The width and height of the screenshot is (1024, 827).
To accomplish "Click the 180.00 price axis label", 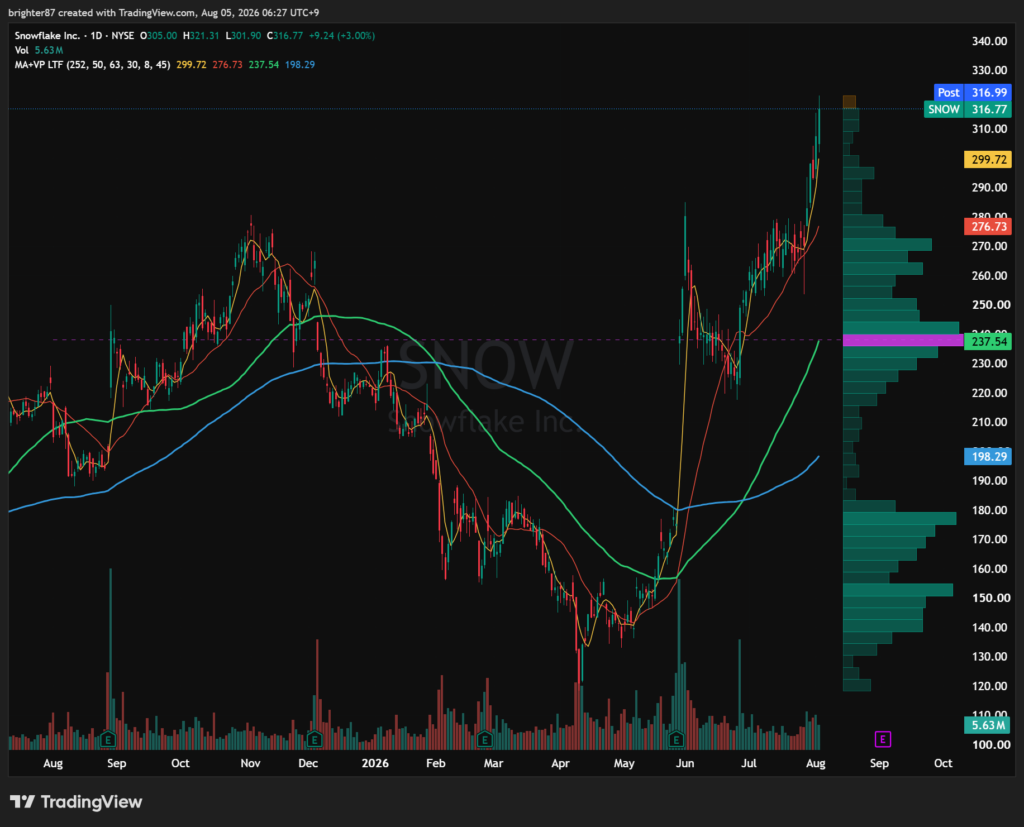I will [x=989, y=510].
